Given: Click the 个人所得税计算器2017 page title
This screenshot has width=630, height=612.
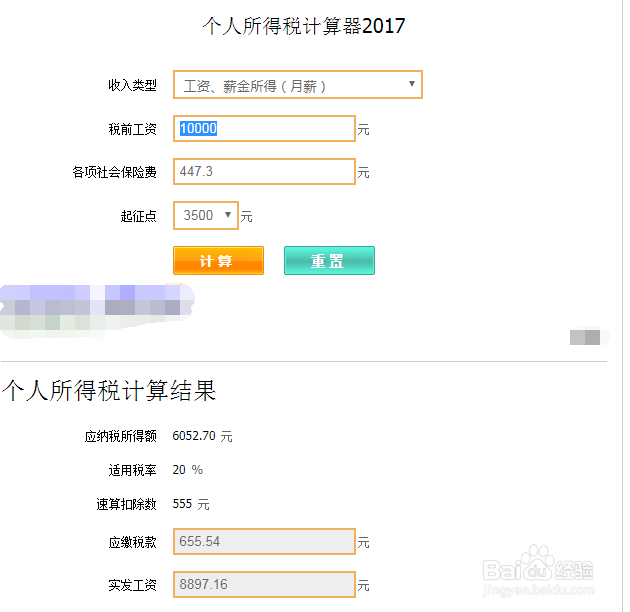Looking at the screenshot, I should 304,26.
